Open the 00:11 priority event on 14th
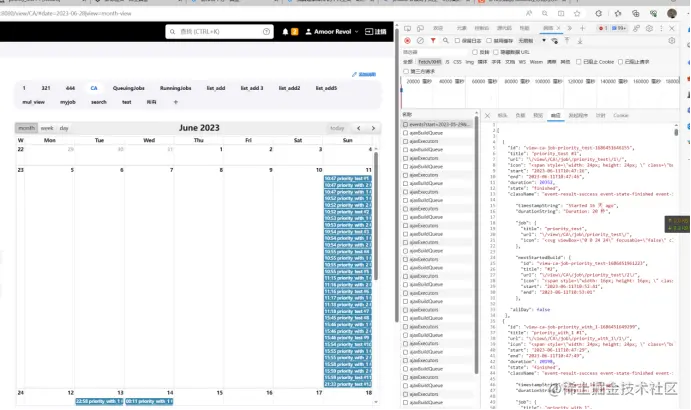The image size is (691, 410). (149, 401)
